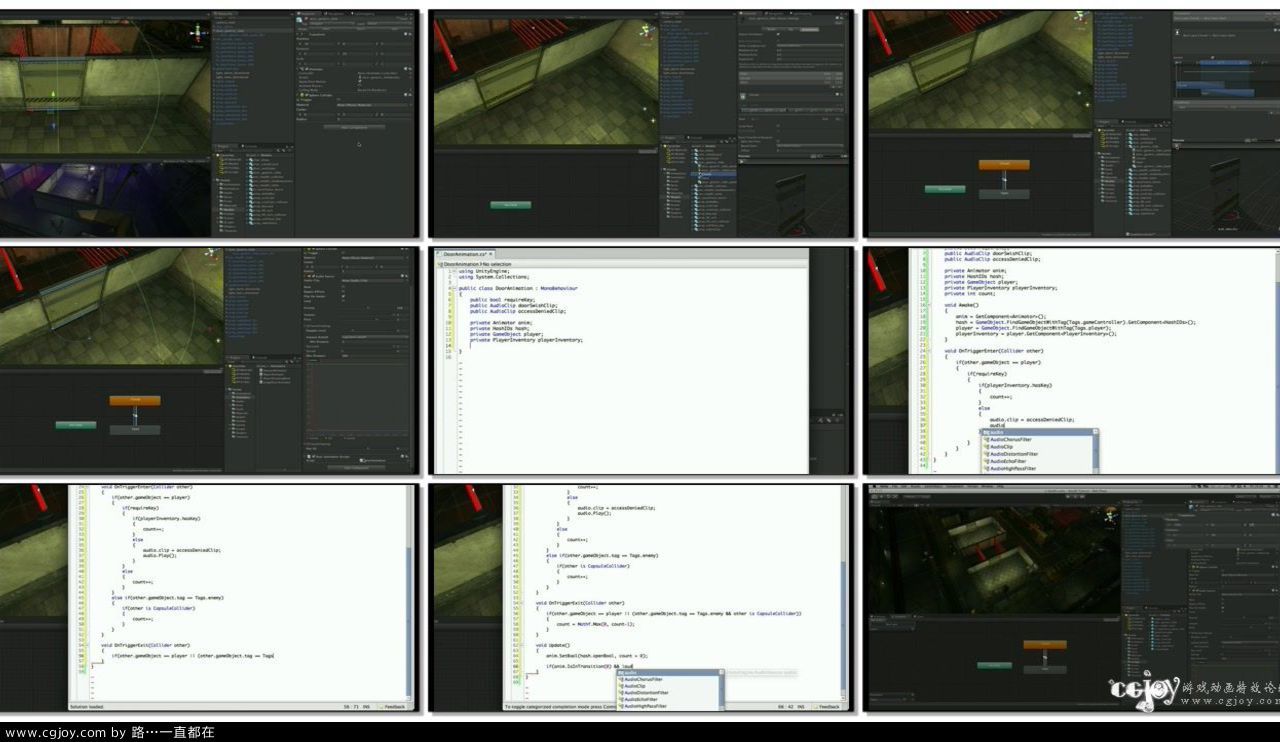Pick AudioDistortionFilter in the Awake-frame autocomplete list
The height and width of the screenshot is (742, 1280).
click(1014, 454)
